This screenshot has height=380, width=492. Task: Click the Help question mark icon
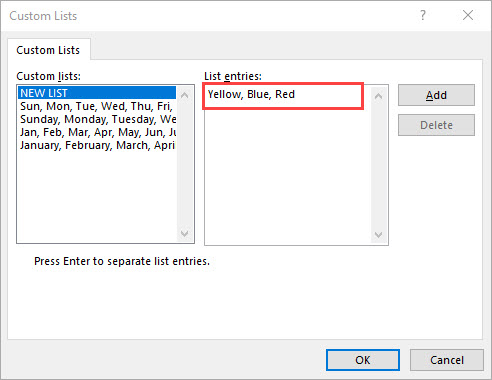point(423,15)
